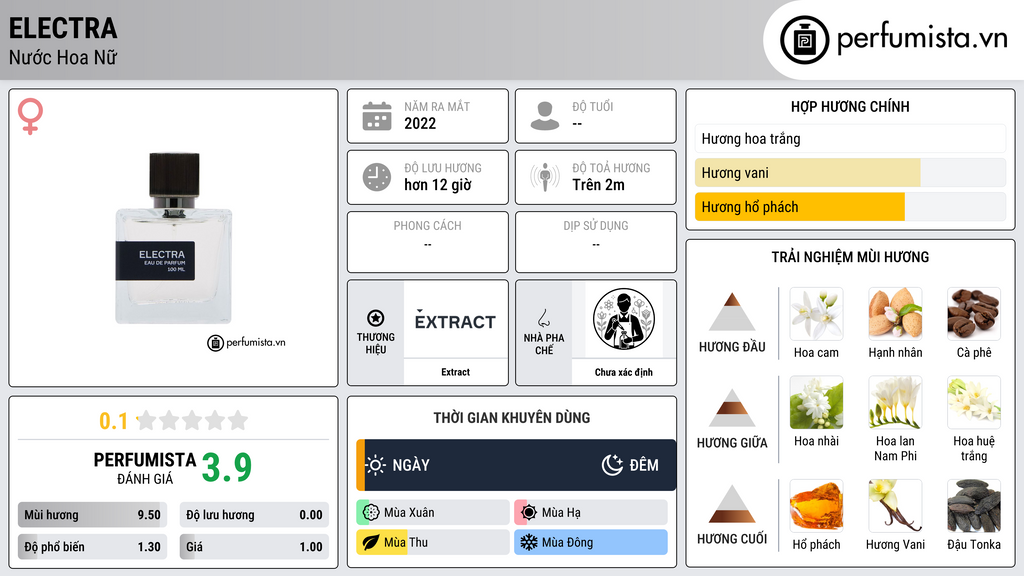This screenshot has width=1024, height=576.
Task: Open the perfumista.vn site name
Action: tap(922, 38)
